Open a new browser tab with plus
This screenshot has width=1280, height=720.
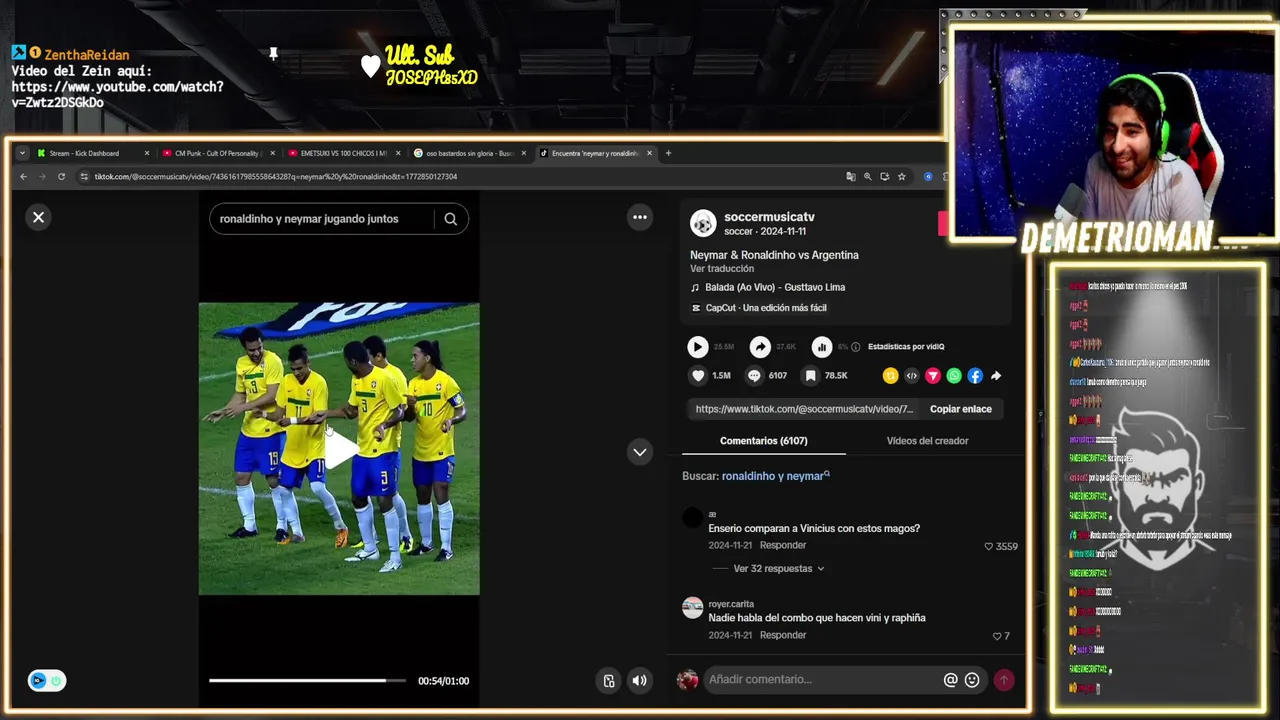click(x=668, y=153)
